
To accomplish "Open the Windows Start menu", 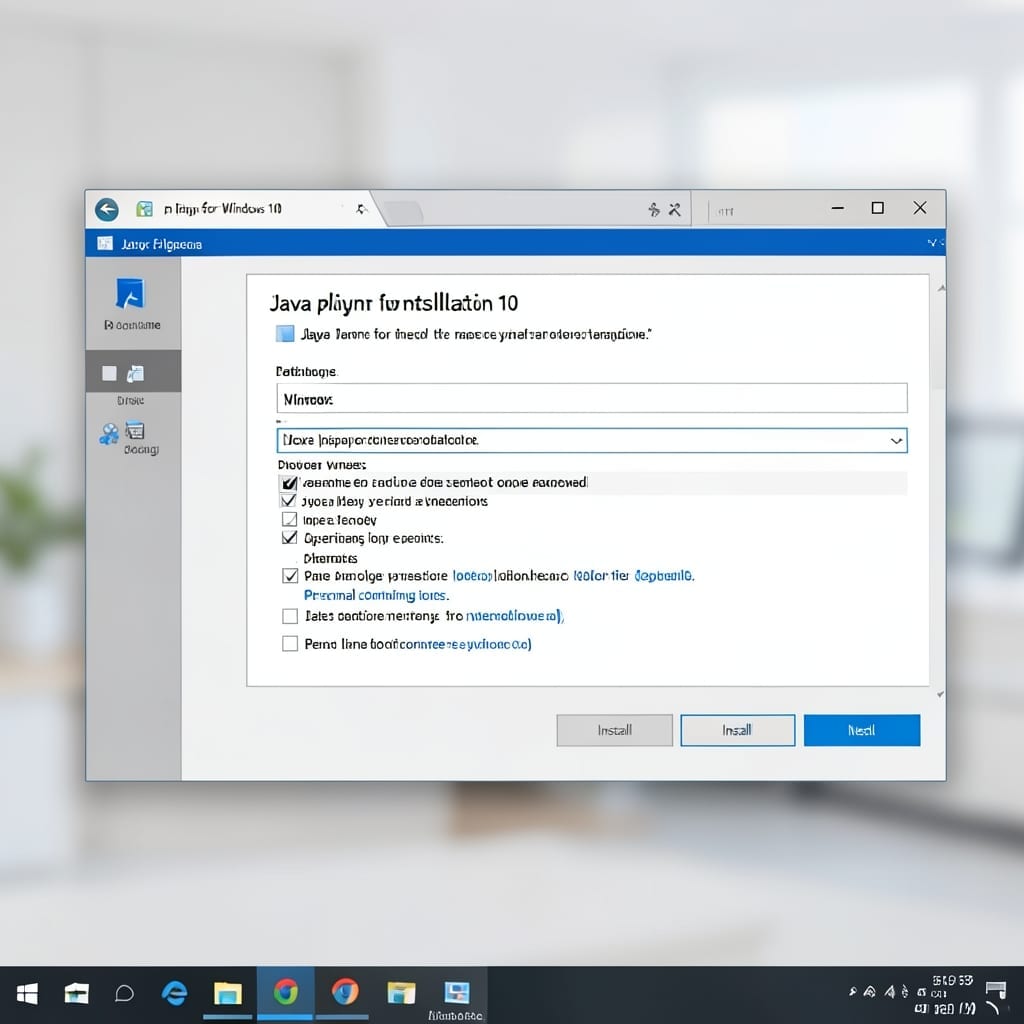I will 27,995.
